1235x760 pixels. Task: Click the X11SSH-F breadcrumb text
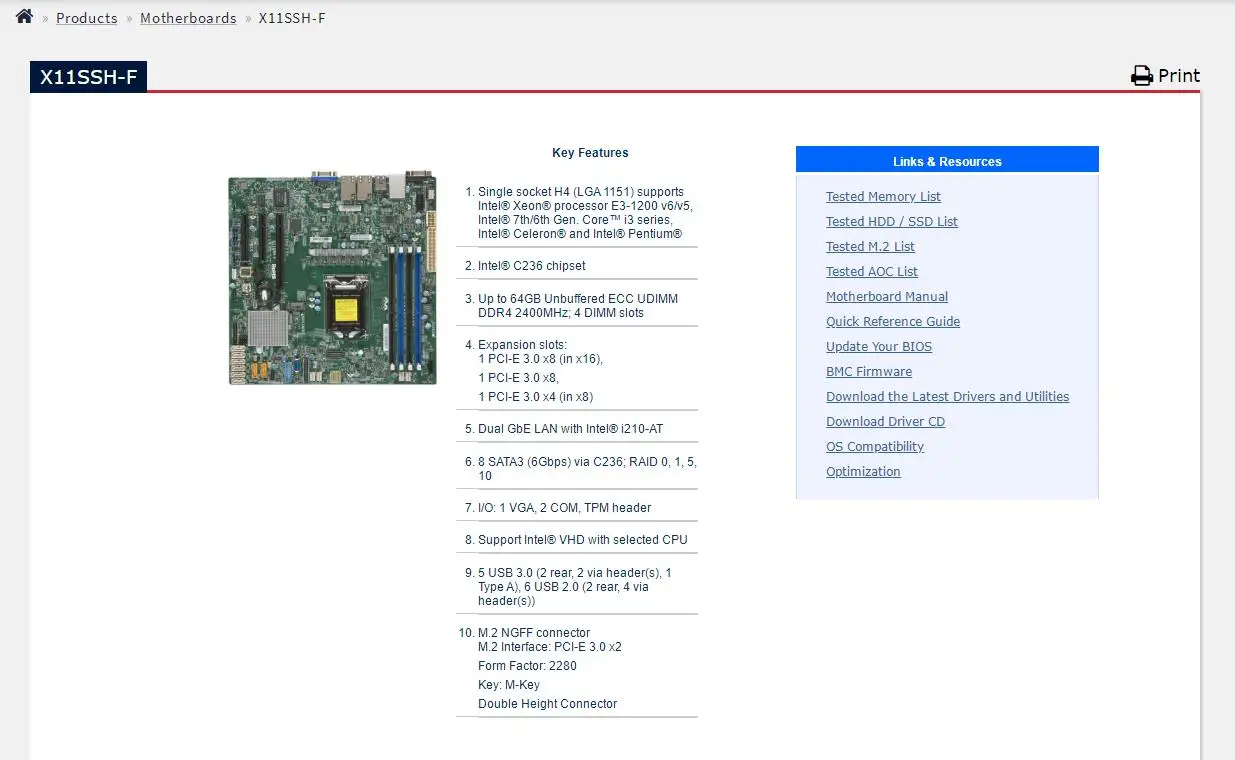(x=292, y=18)
